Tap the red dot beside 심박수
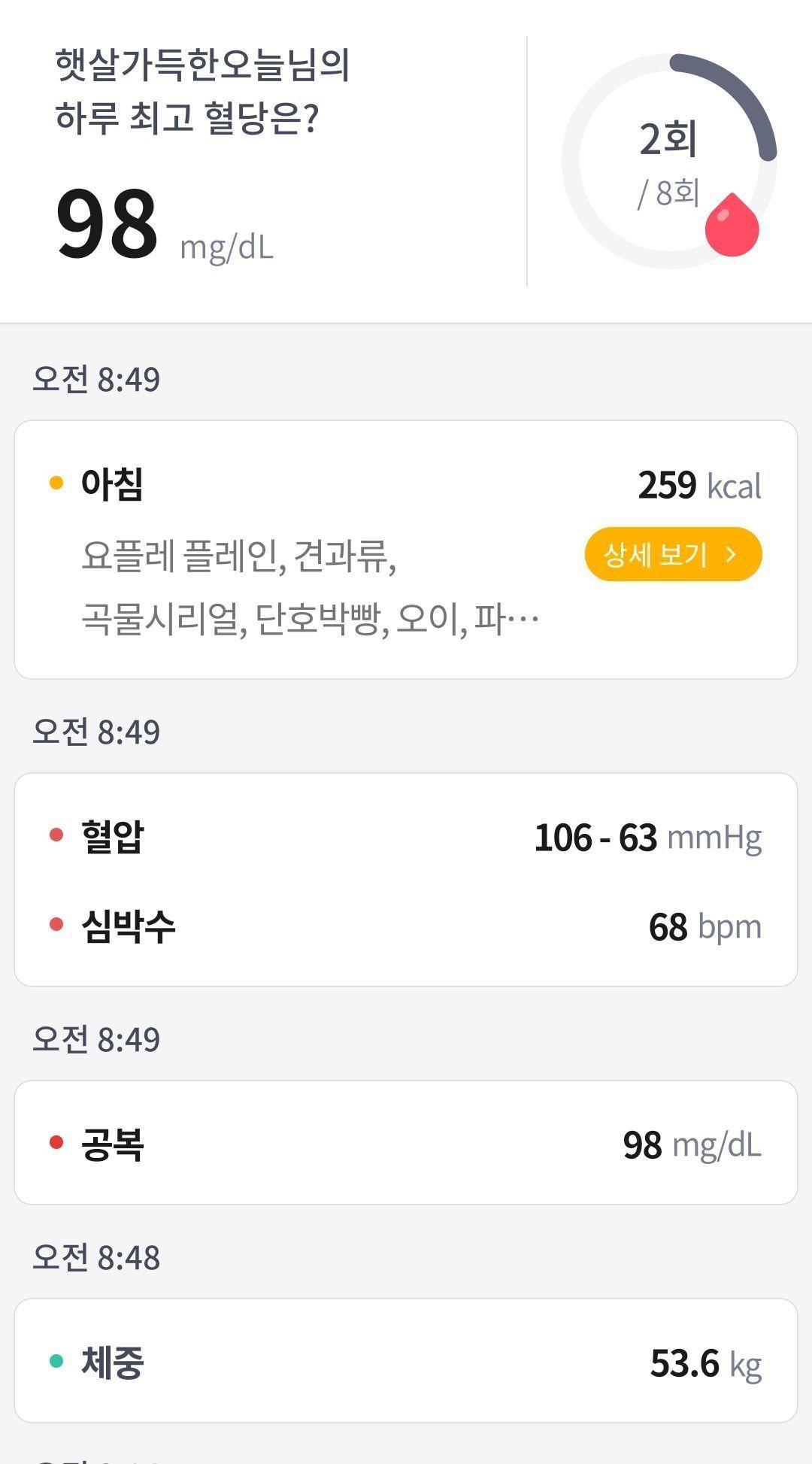Image resolution: width=812 pixels, height=1464 pixels. (x=56, y=924)
